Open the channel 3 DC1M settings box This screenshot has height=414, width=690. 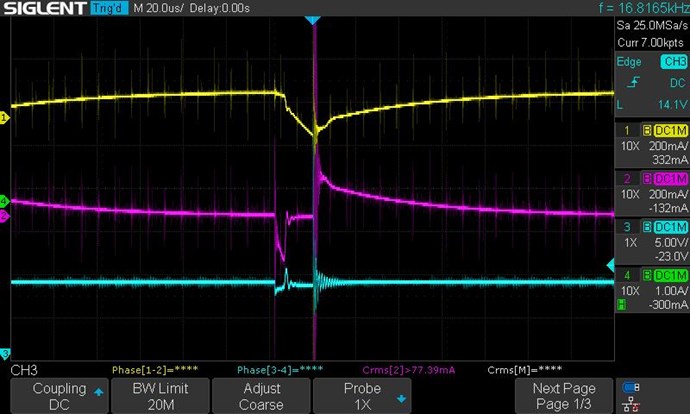point(670,227)
